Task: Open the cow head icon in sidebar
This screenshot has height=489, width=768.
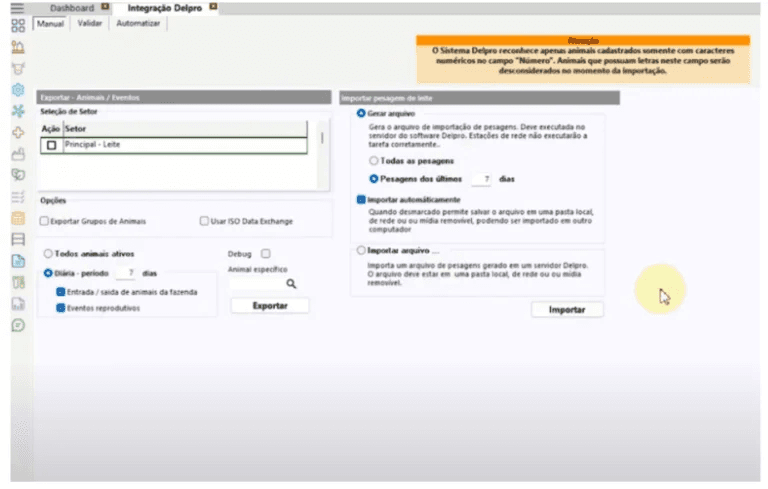Action: pyautogui.click(x=18, y=69)
